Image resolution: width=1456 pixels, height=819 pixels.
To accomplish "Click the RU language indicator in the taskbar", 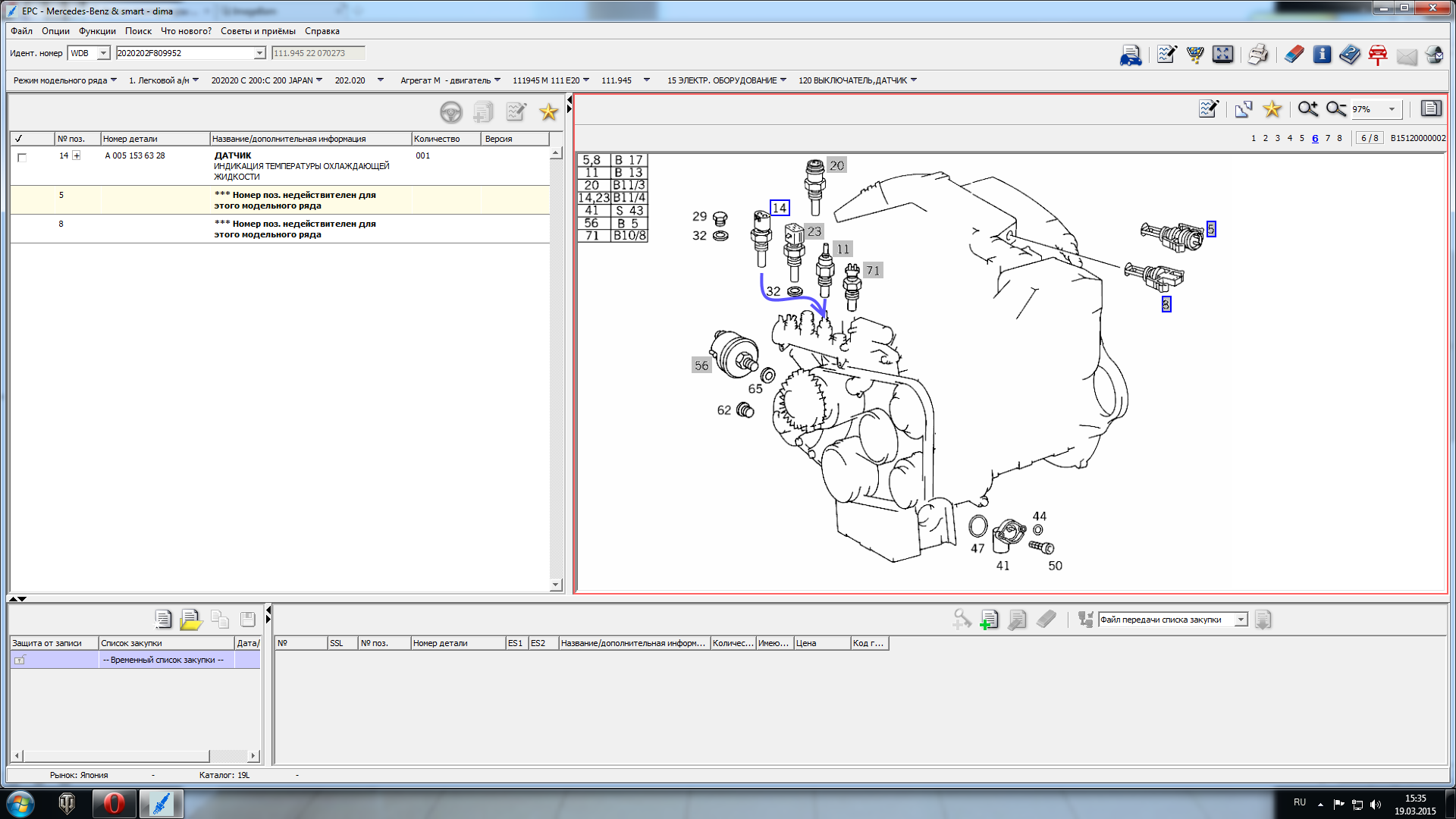I will pos(1300,802).
